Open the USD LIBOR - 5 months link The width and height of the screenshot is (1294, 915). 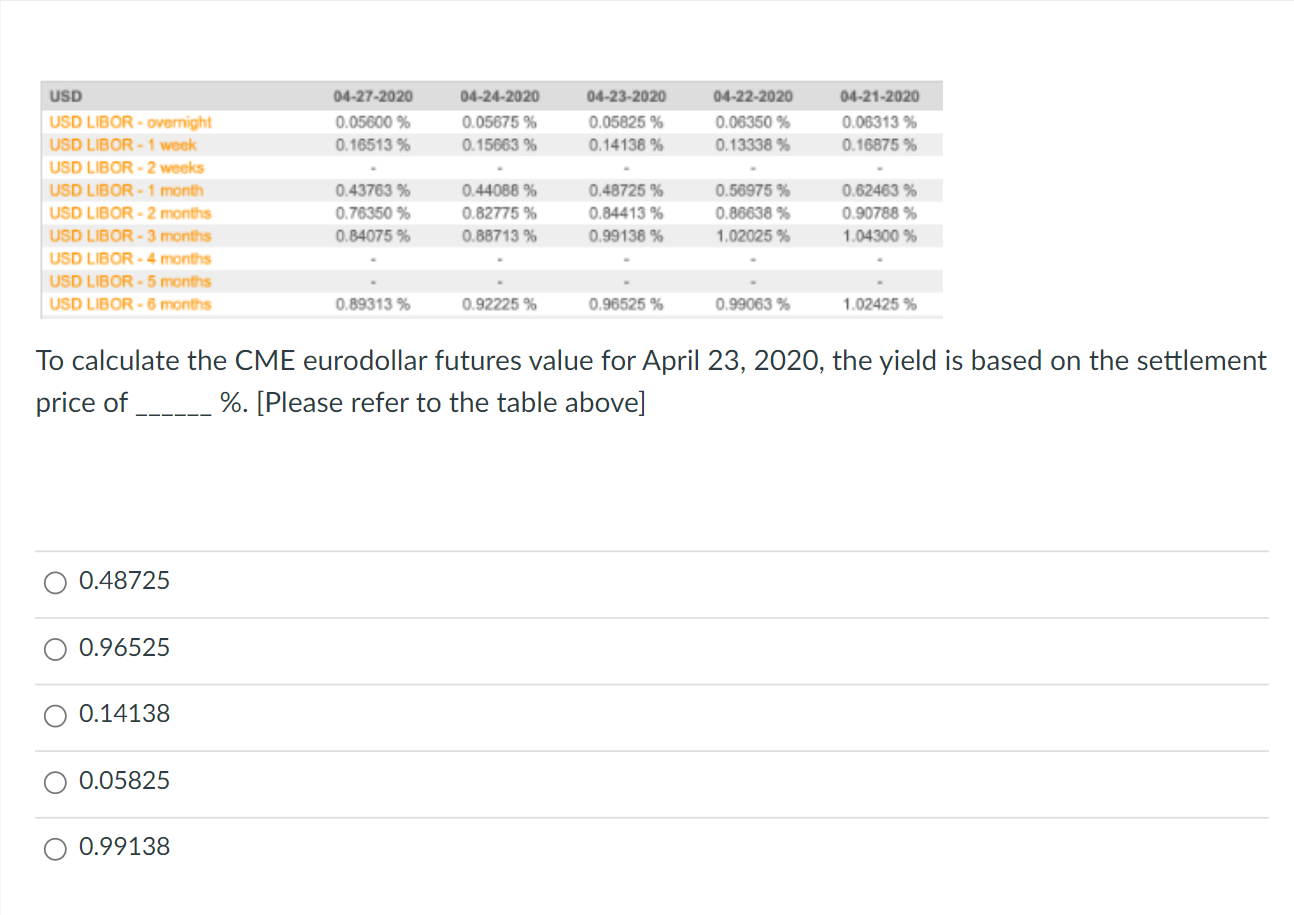pos(130,281)
